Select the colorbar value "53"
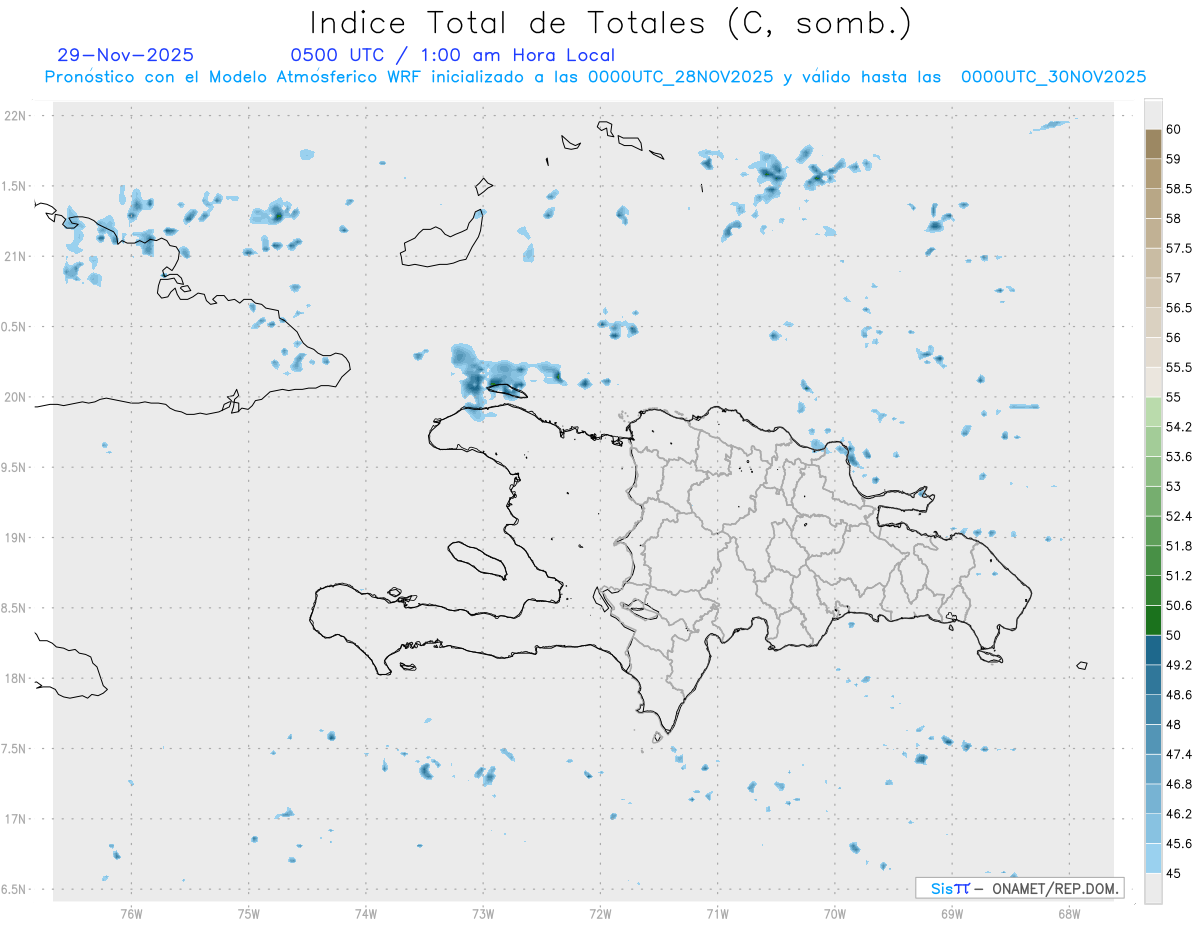 tap(1174, 486)
